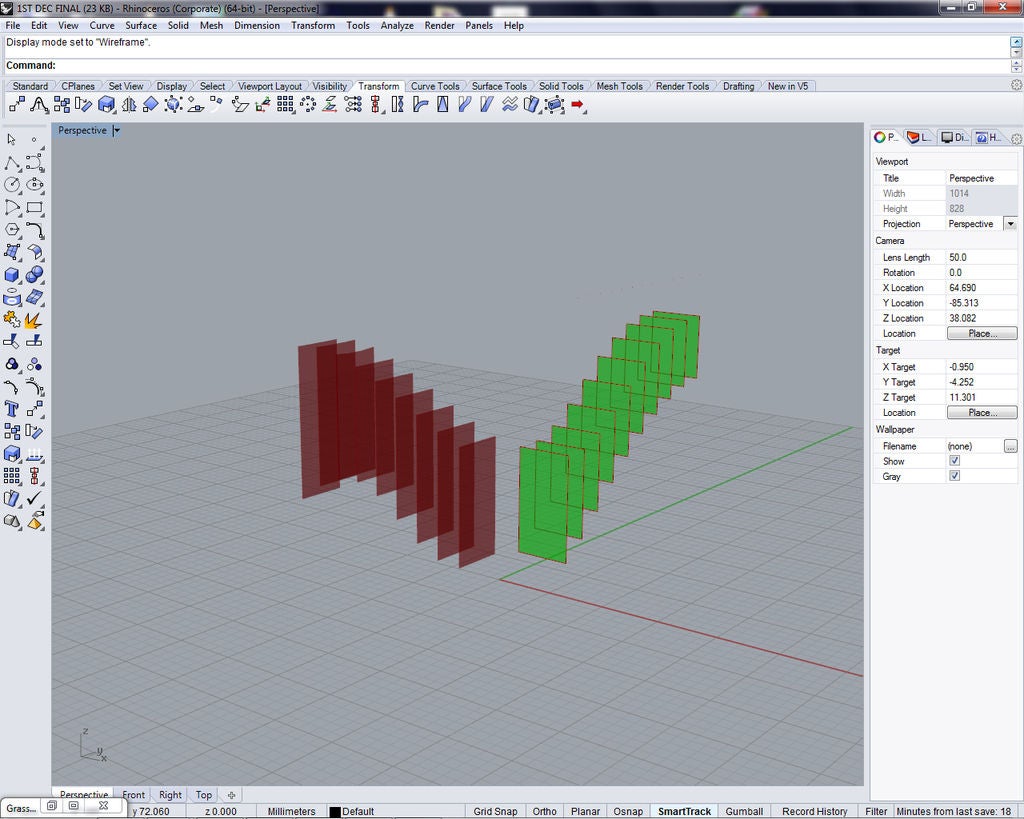Select the Text object tool
1024x819 pixels.
tap(11, 409)
